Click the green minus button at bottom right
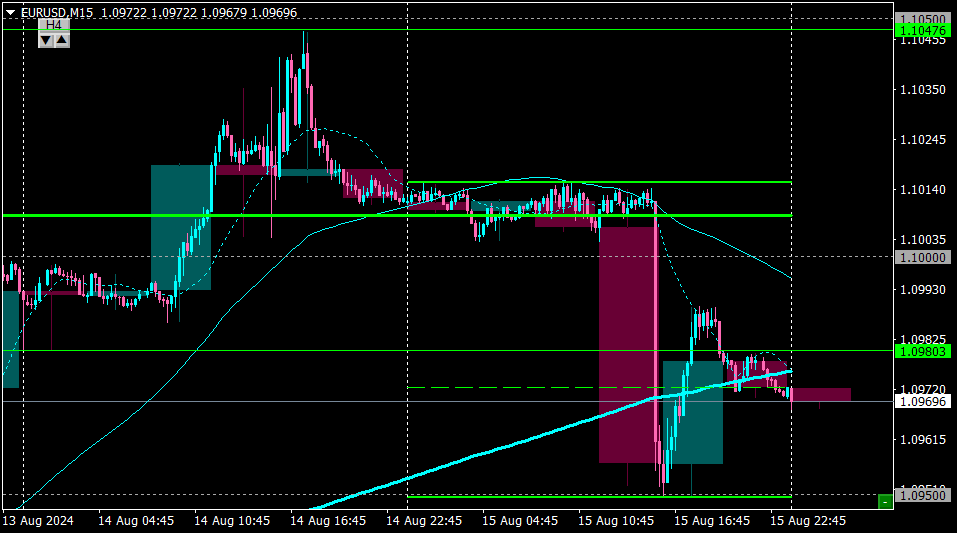This screenshot has height=533, width=957. coord(885,502)
